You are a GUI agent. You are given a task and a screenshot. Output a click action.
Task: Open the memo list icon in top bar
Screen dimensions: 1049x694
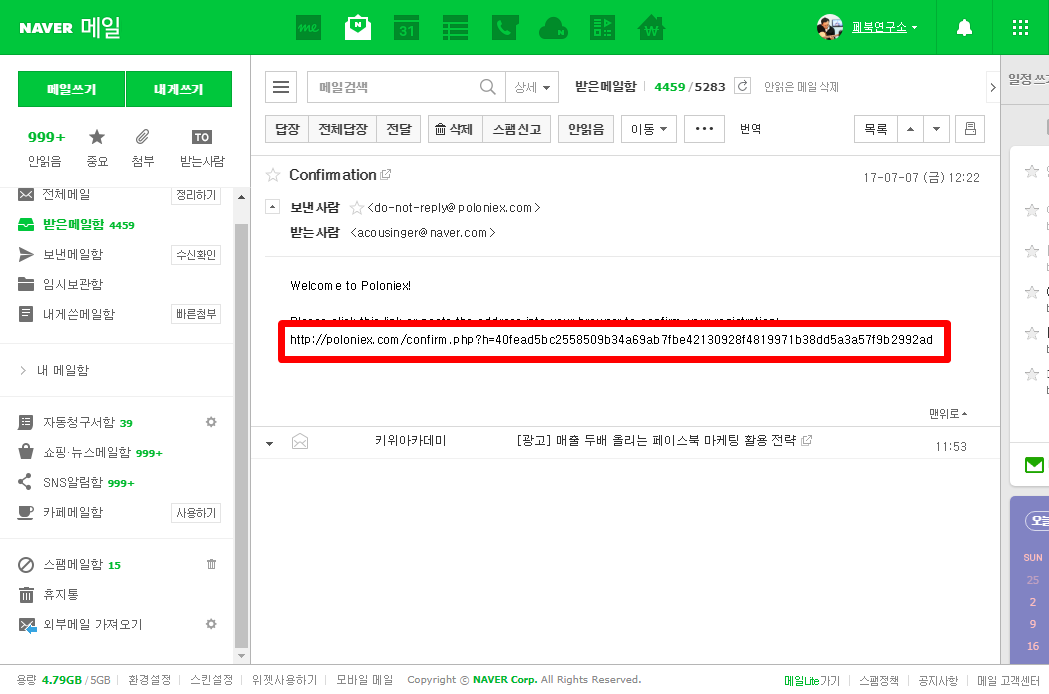point(455,28)
